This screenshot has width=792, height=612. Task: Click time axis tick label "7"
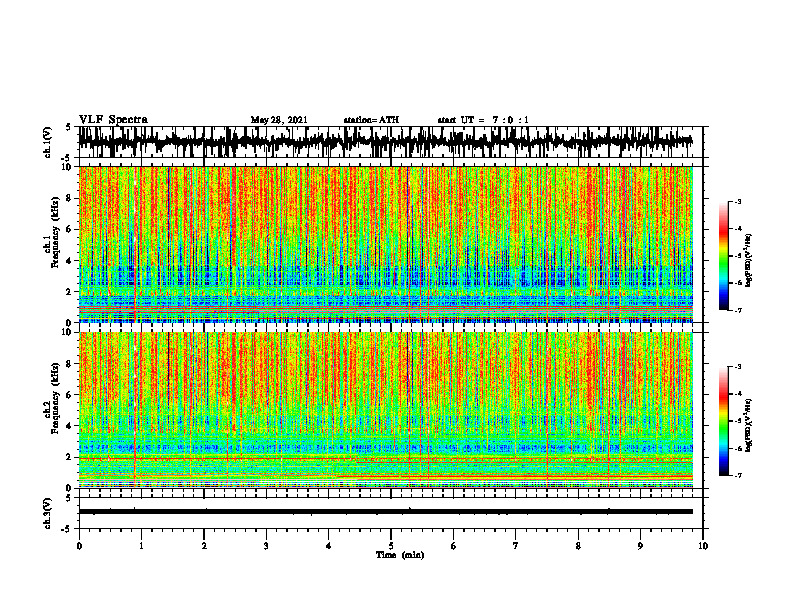pos(516,546)
